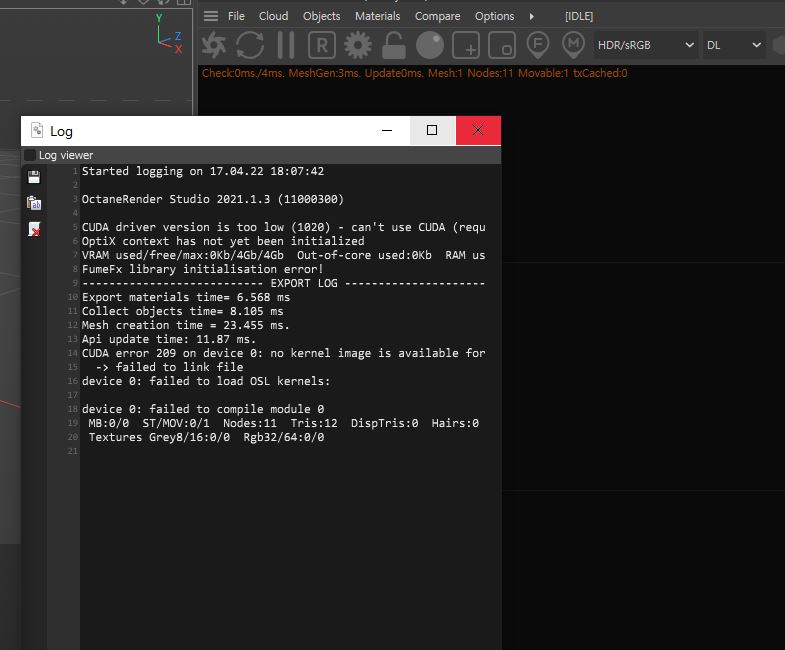785x650 pixels.
Task: Click the 'OctaneRender Studio 2021.1.3' line
Action: [213, 199]
